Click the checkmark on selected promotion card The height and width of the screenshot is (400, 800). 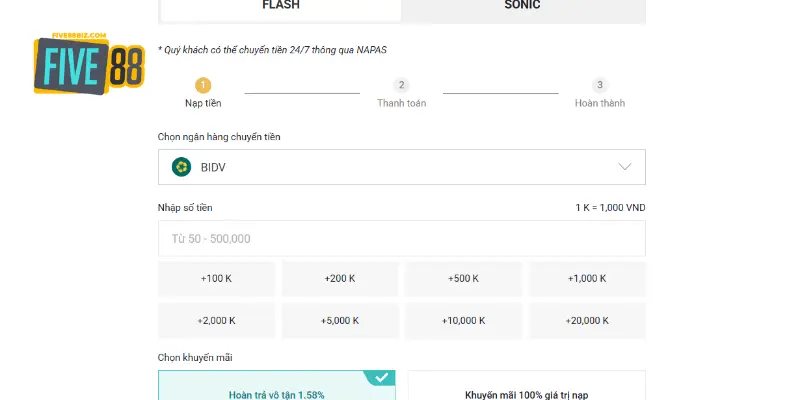(x=382, y=378)
